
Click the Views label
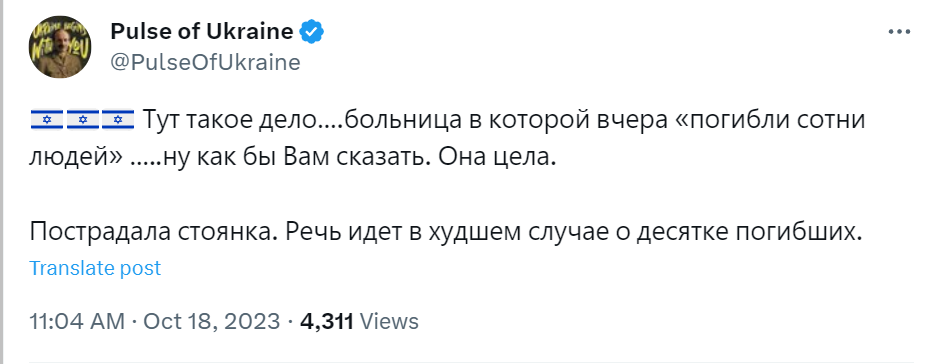(389, 321)
